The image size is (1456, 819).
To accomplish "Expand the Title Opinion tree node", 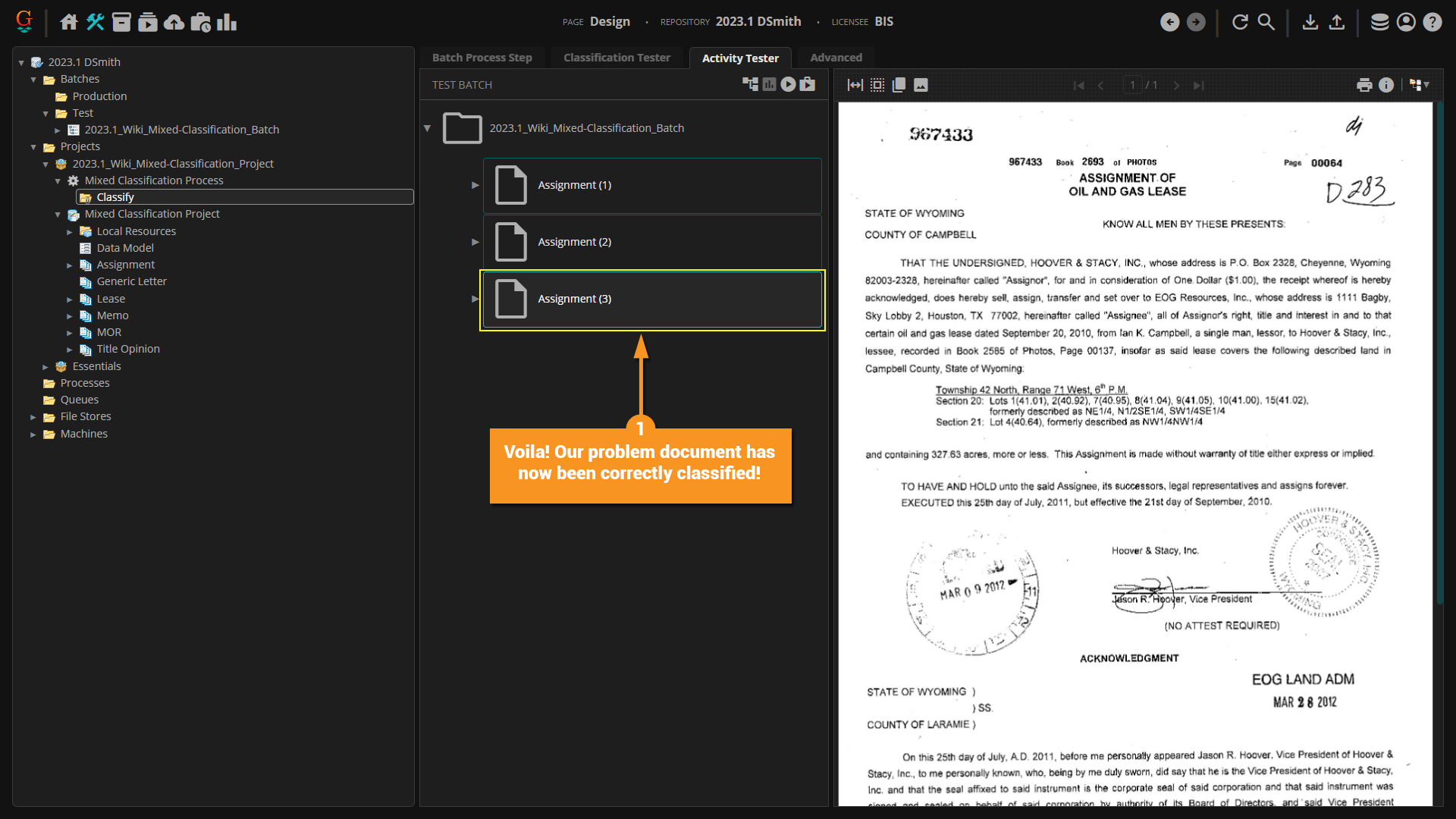I will [x=70, y=350].
